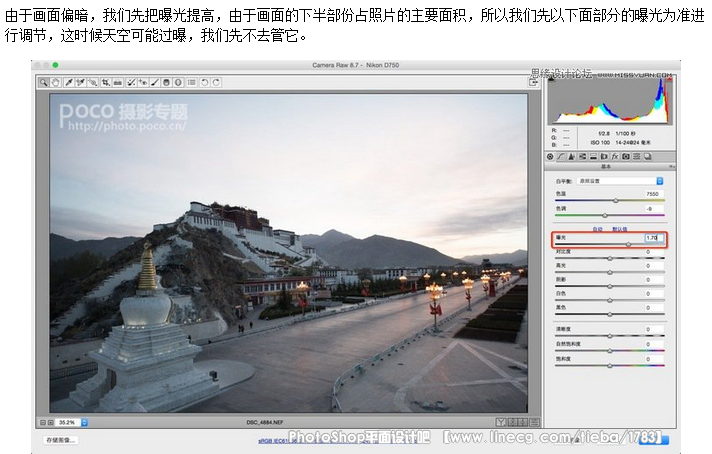Cycle before/after preview views icon
This screenshot has height=454, width=712.
(x=501, y=422)
